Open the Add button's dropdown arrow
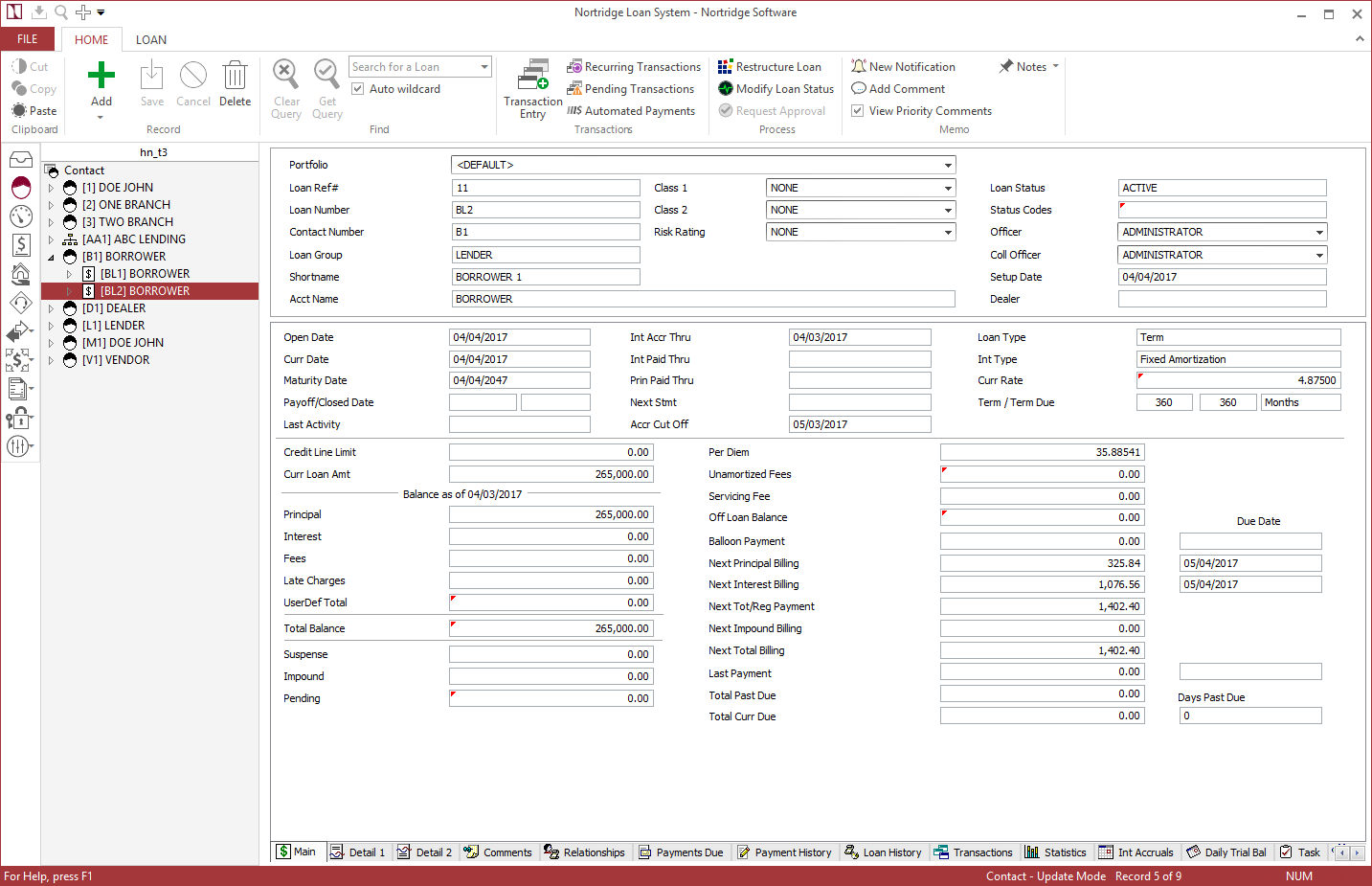Image resolution: width=1372 pixels, height=886 pixels. [x=101, y=118]
